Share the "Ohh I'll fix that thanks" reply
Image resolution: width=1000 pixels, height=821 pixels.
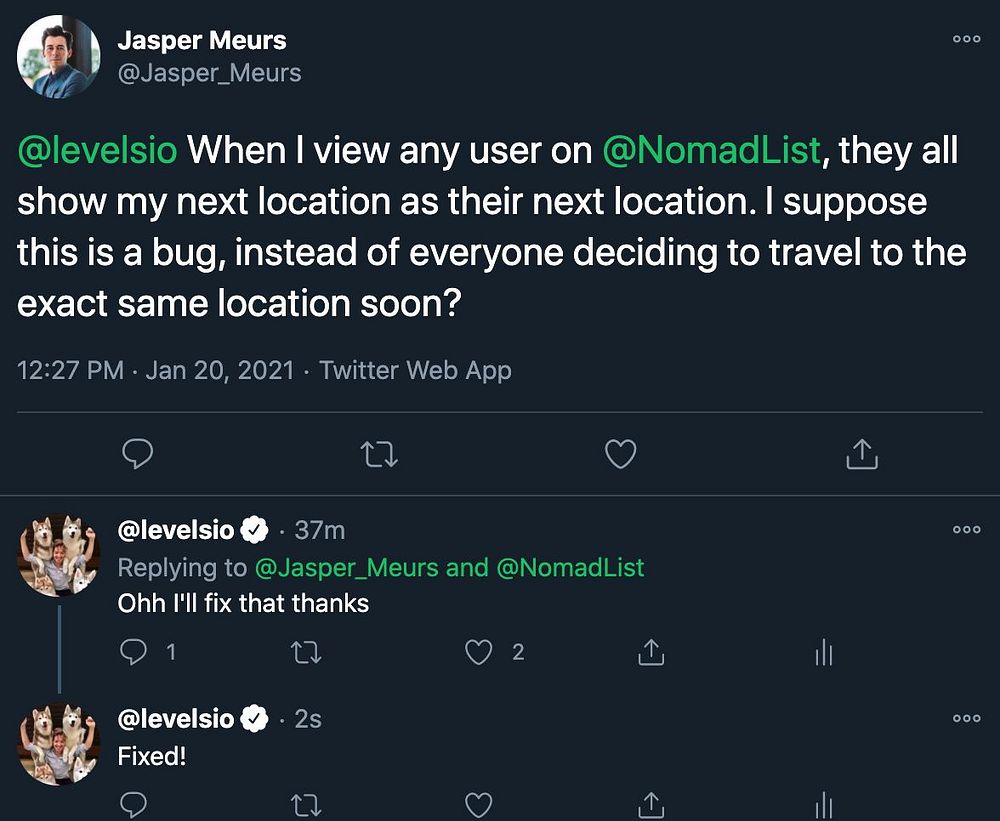click(x=651, y=652)
